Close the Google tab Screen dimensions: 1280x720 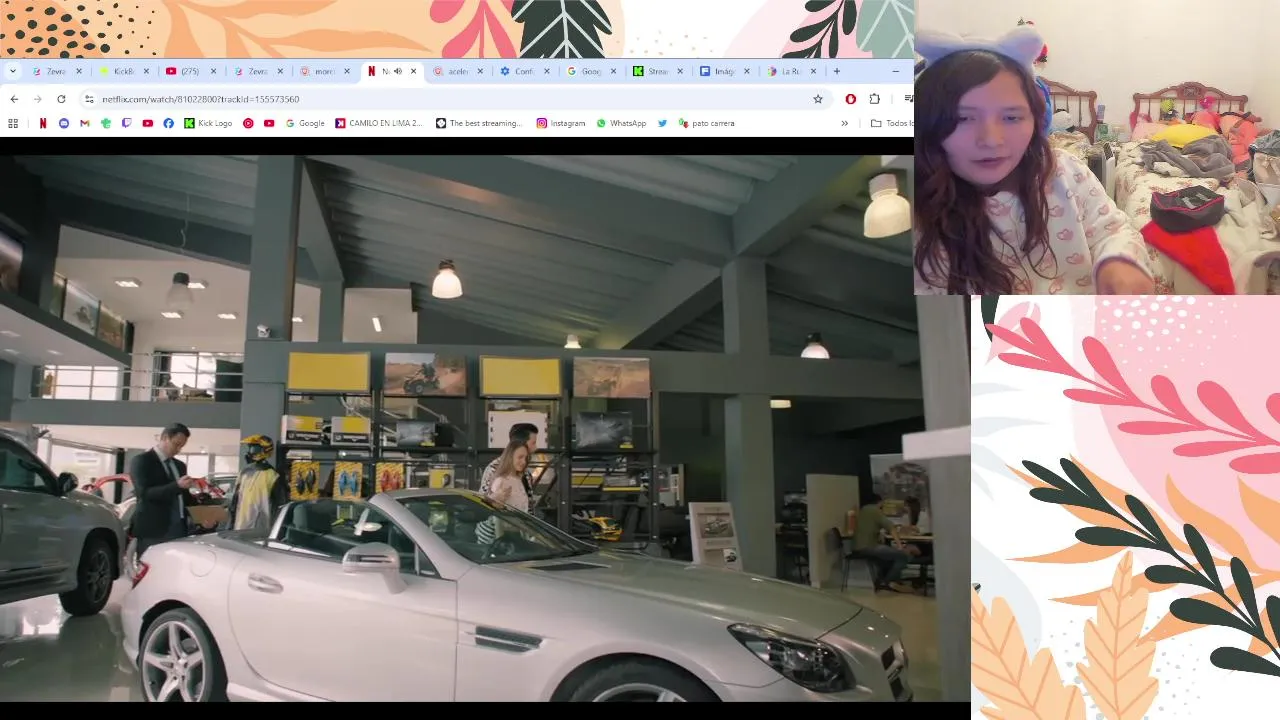(x=614, y=71)
